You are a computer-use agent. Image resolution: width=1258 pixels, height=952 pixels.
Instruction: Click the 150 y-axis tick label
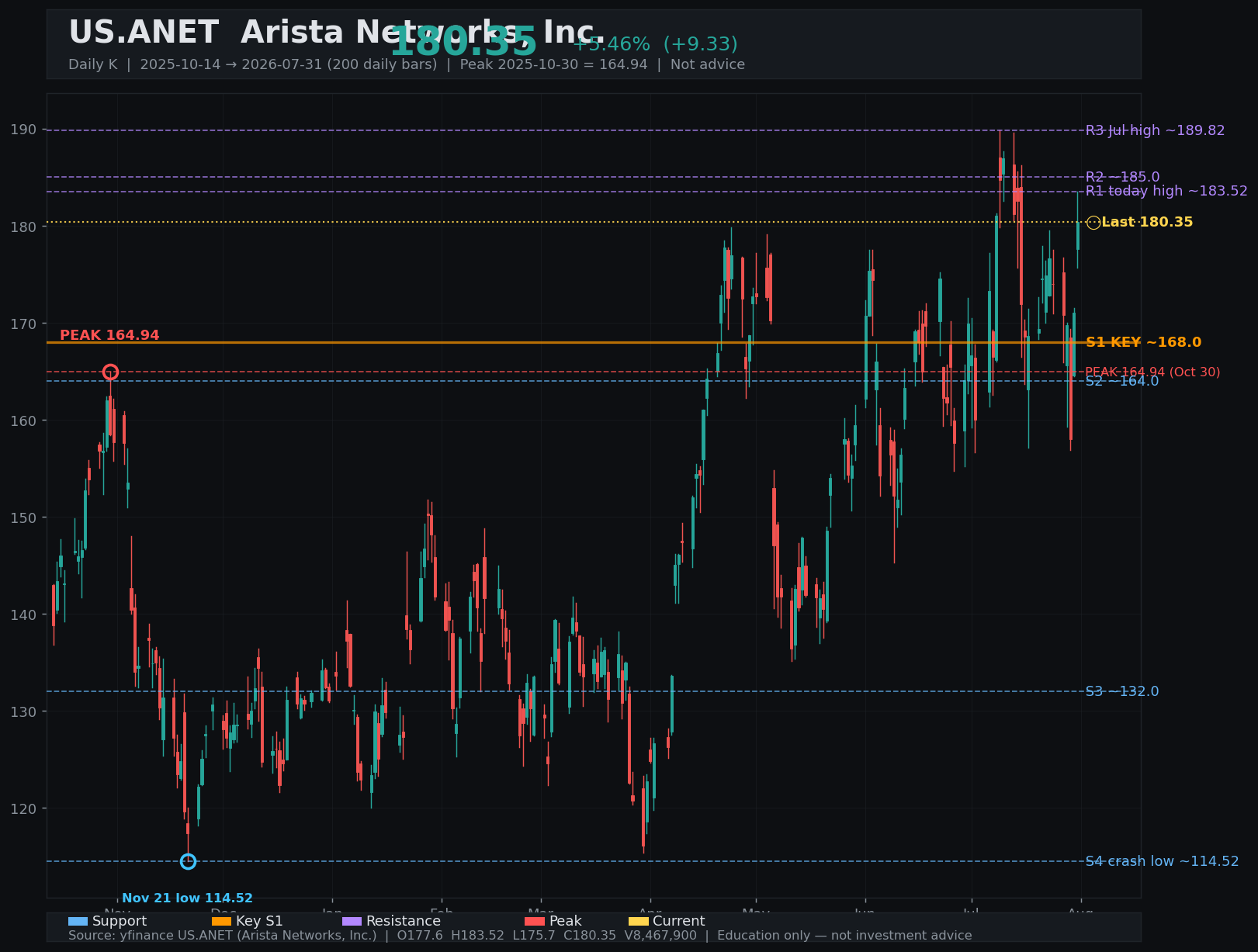[23, 518]
